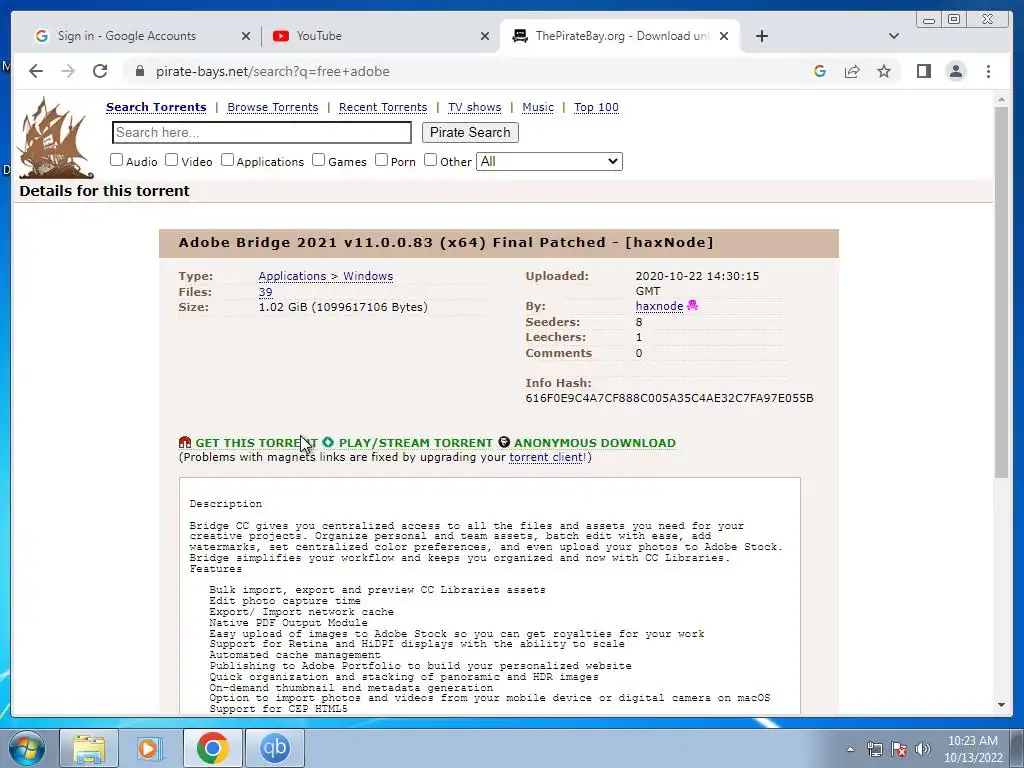Screen dimensions: 1024x768
Task: Enable the Applications checkbox
Action: coord(227,160)
